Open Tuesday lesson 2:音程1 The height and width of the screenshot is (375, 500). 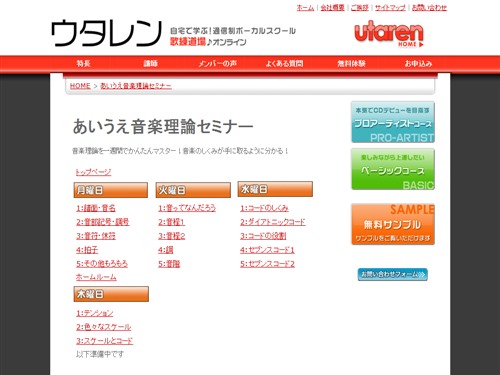(x=171, y=222)
